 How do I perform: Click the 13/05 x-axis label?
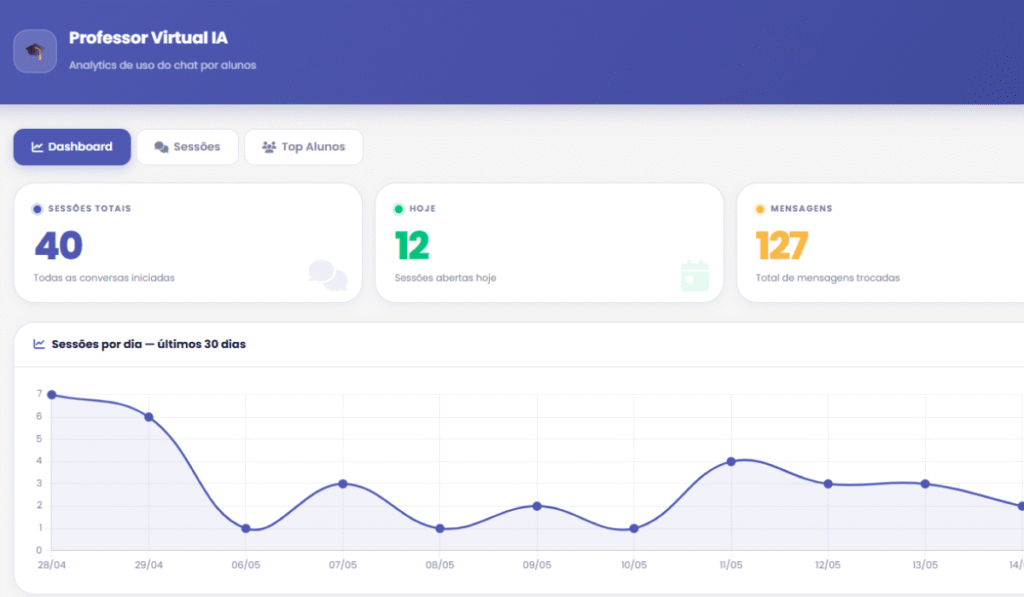[x=925, y=565]
